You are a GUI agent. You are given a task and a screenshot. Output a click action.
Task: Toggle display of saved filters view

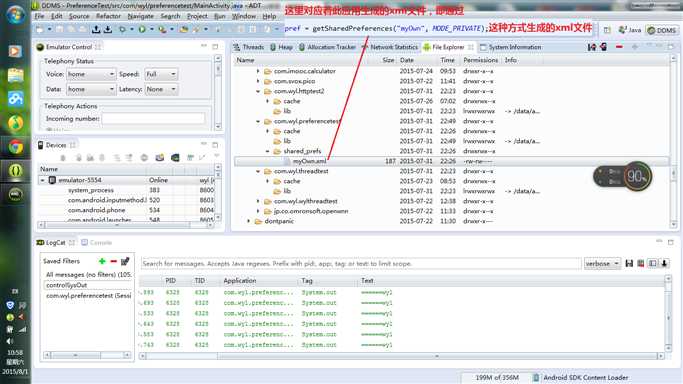pos(653,263)
